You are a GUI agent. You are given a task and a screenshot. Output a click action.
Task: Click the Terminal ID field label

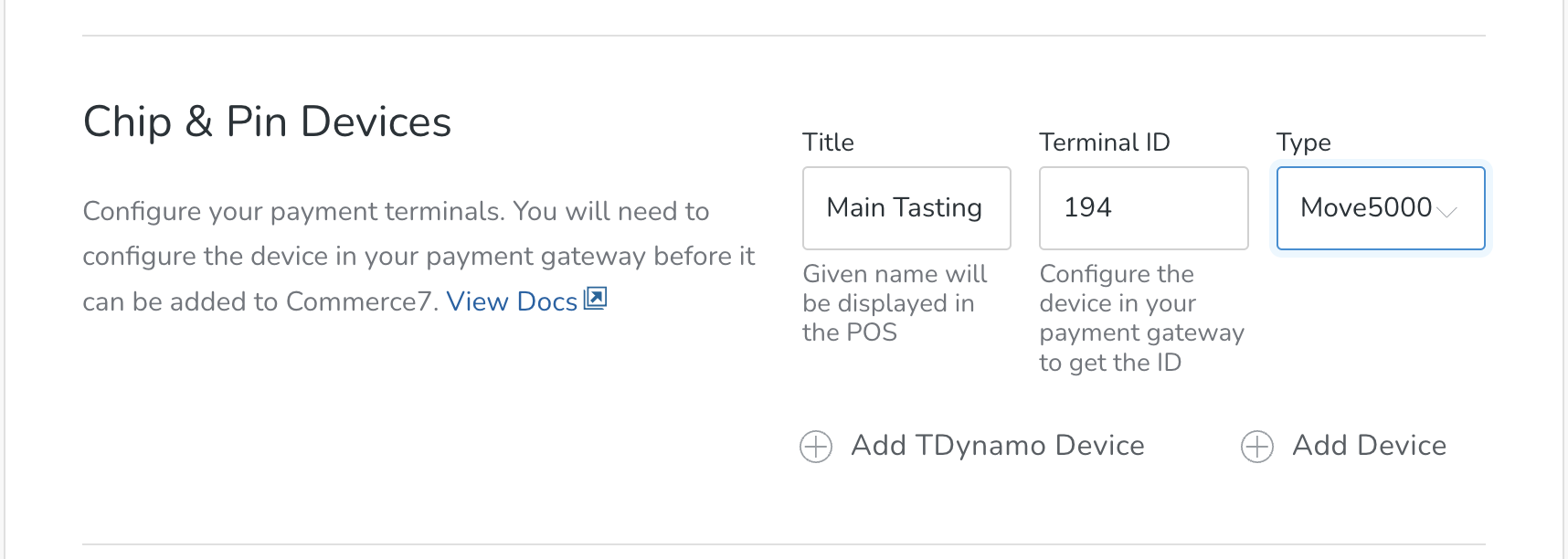coord(1104,142)
